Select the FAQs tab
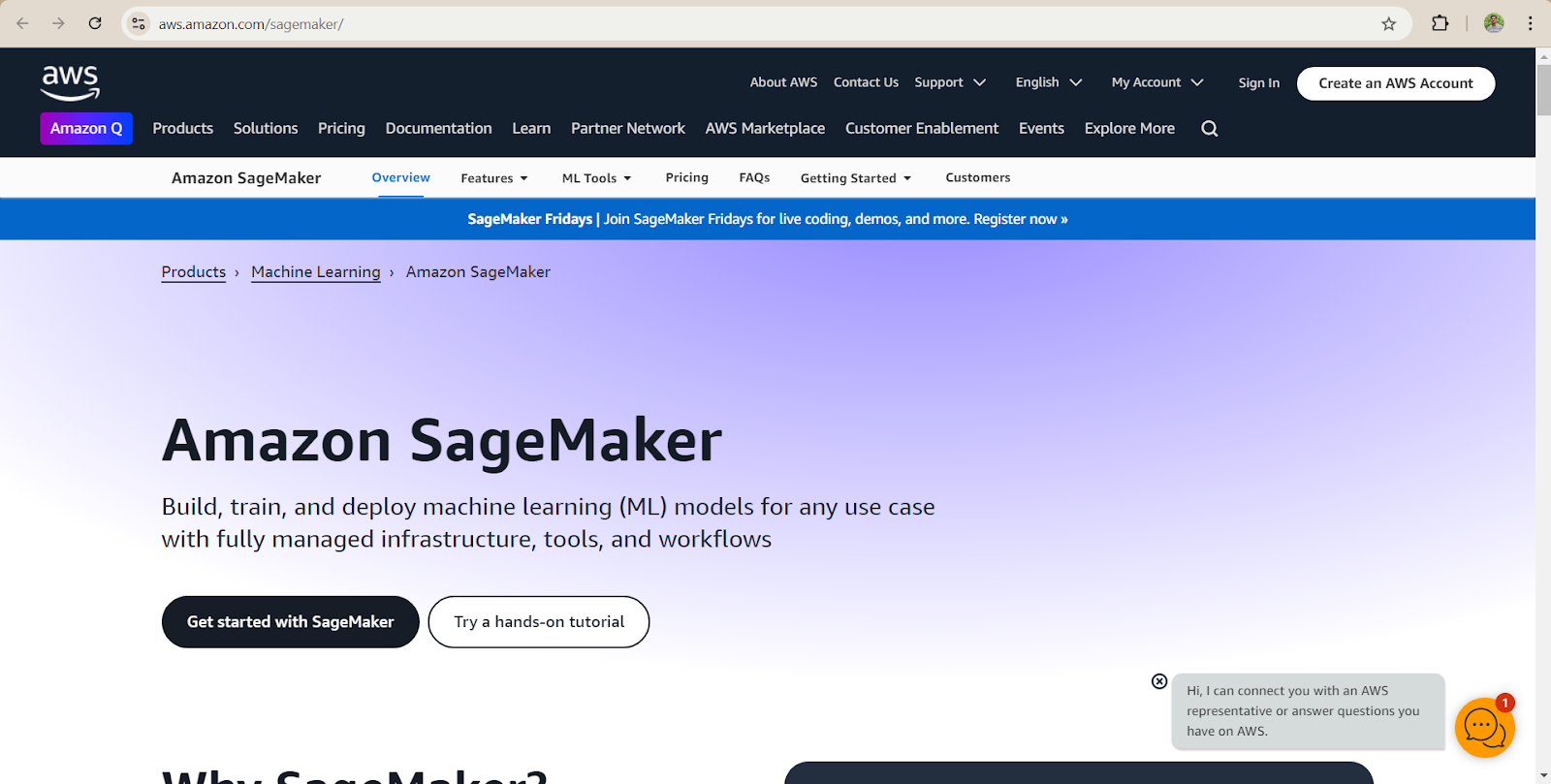This screenshot has height=784, width=1551. pos(754,177)
